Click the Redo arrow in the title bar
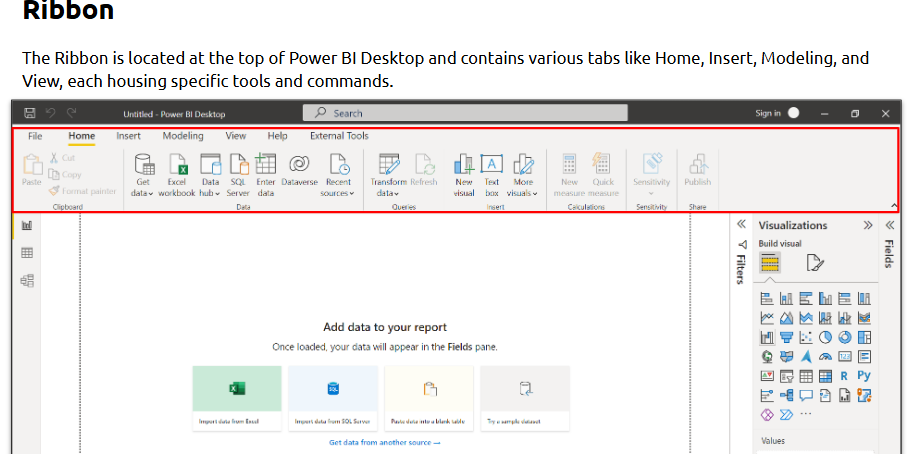The image size is (913, 454). (71, 113)
